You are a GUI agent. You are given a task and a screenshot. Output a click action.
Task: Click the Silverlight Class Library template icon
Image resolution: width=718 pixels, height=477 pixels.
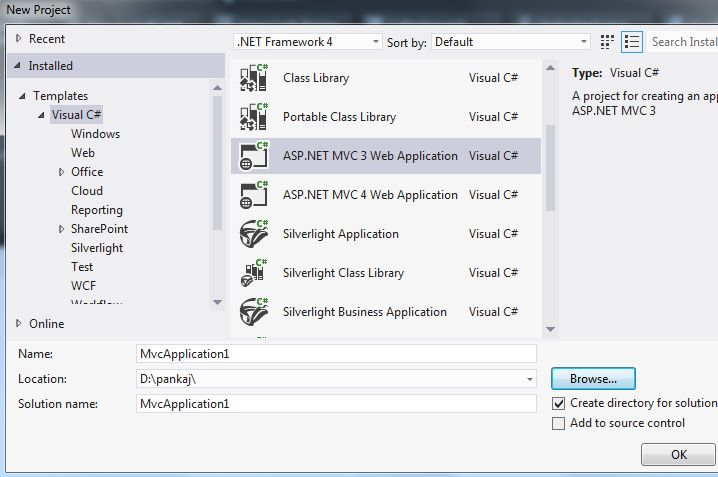coord(254,273)
